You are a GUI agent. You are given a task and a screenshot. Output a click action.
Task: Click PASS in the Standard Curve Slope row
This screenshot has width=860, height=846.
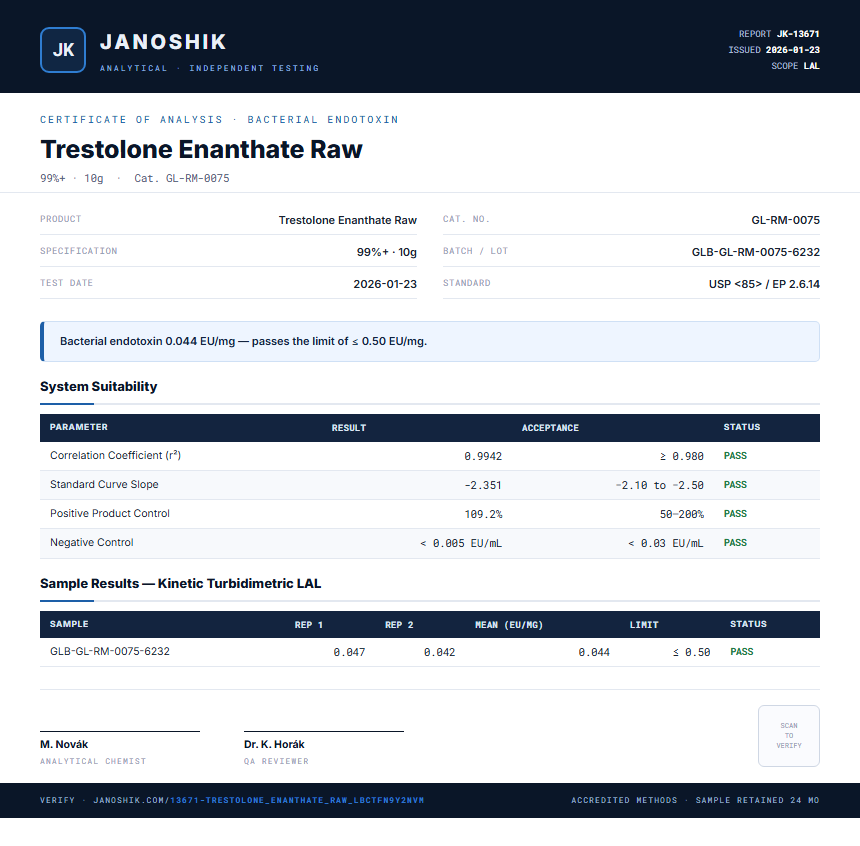(x=735, y=484)
